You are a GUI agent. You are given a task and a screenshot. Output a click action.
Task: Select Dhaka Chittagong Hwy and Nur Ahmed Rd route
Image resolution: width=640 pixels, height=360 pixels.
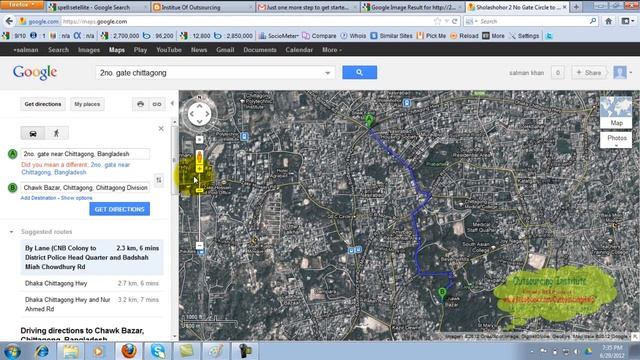click(92, 304)
